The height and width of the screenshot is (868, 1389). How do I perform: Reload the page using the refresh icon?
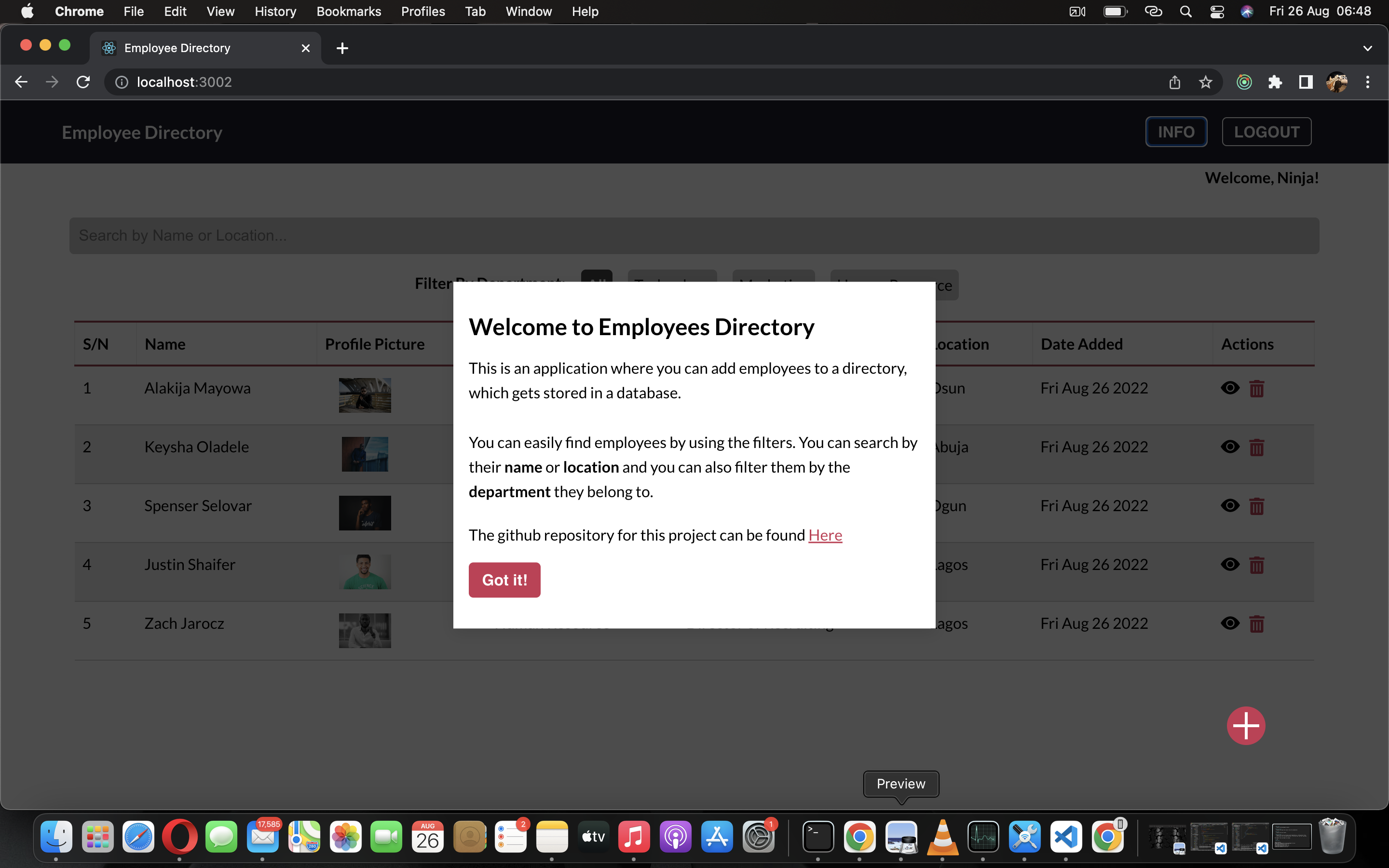[82, 81]
